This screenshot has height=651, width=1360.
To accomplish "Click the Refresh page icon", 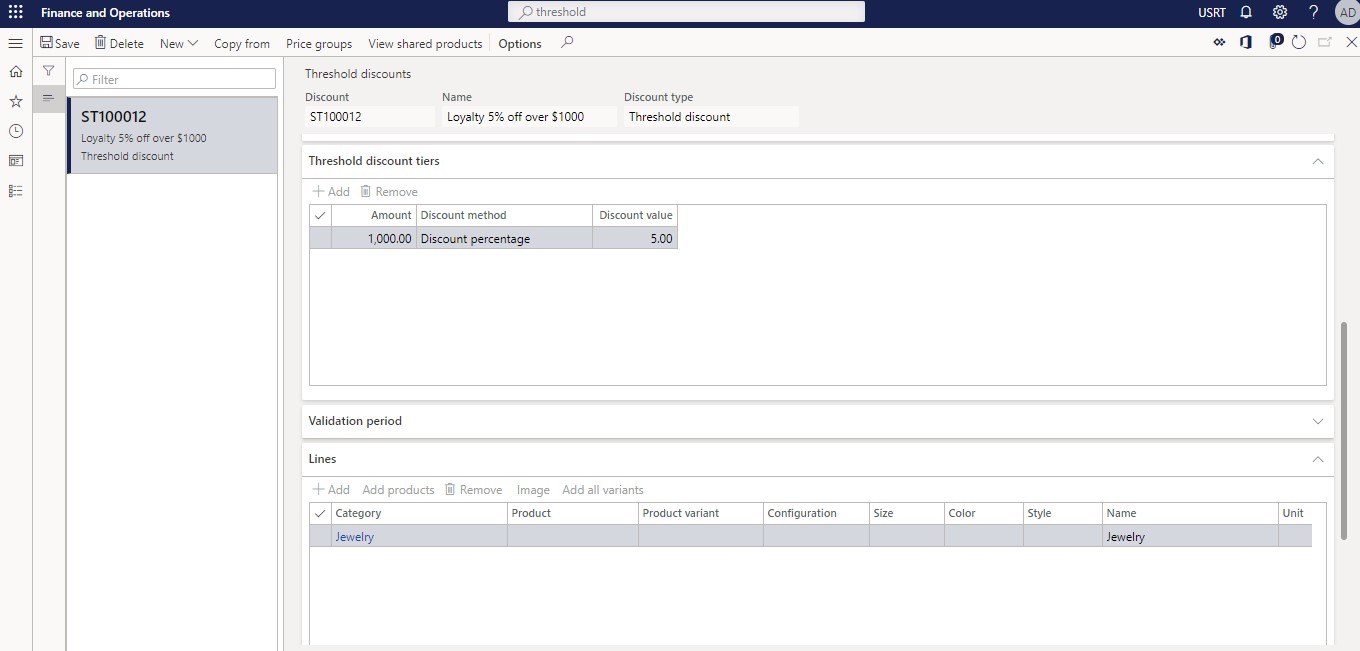I will tap(1299, 43).
